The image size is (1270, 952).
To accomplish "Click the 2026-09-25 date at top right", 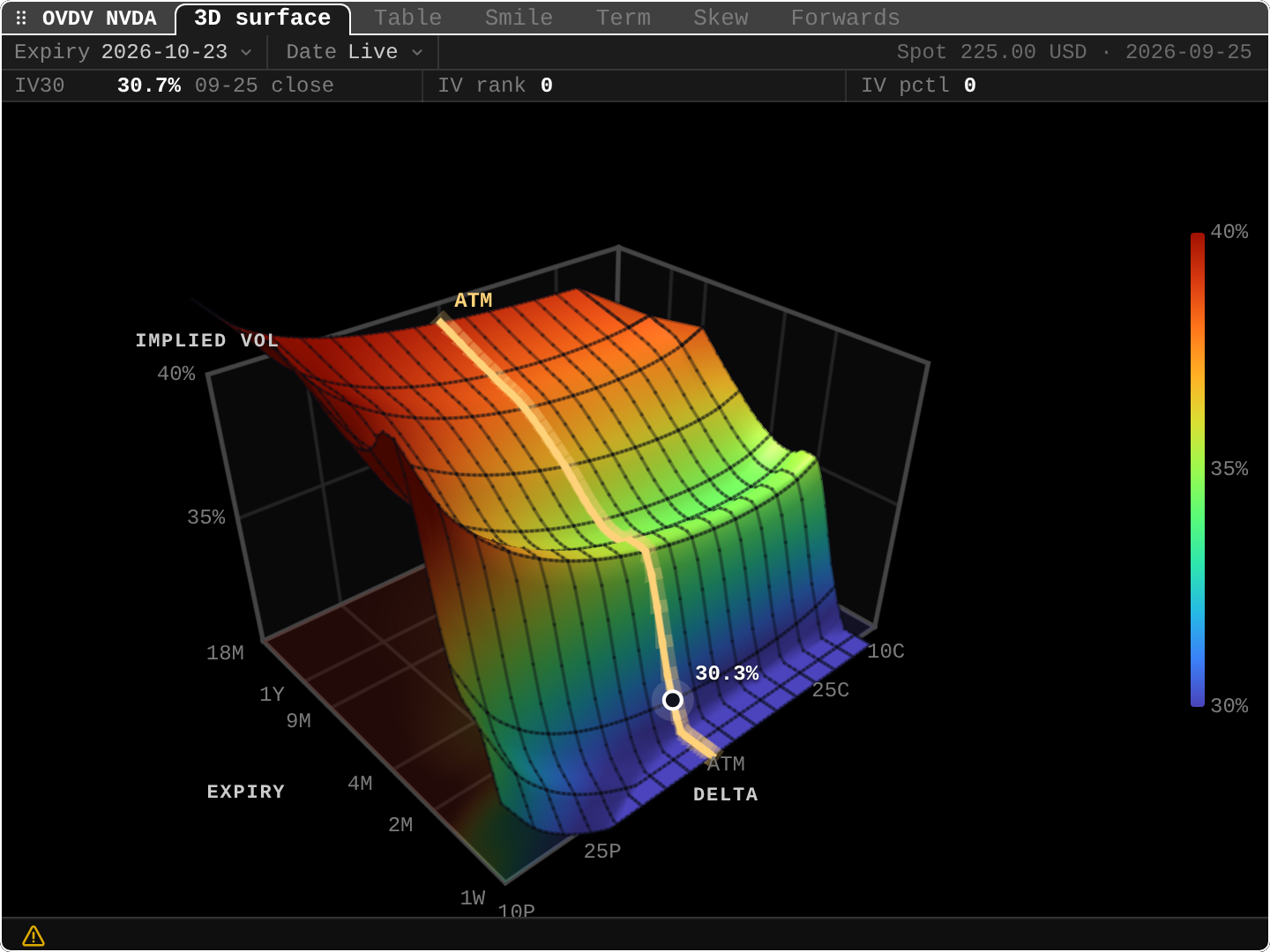I will click(1188, 52).
